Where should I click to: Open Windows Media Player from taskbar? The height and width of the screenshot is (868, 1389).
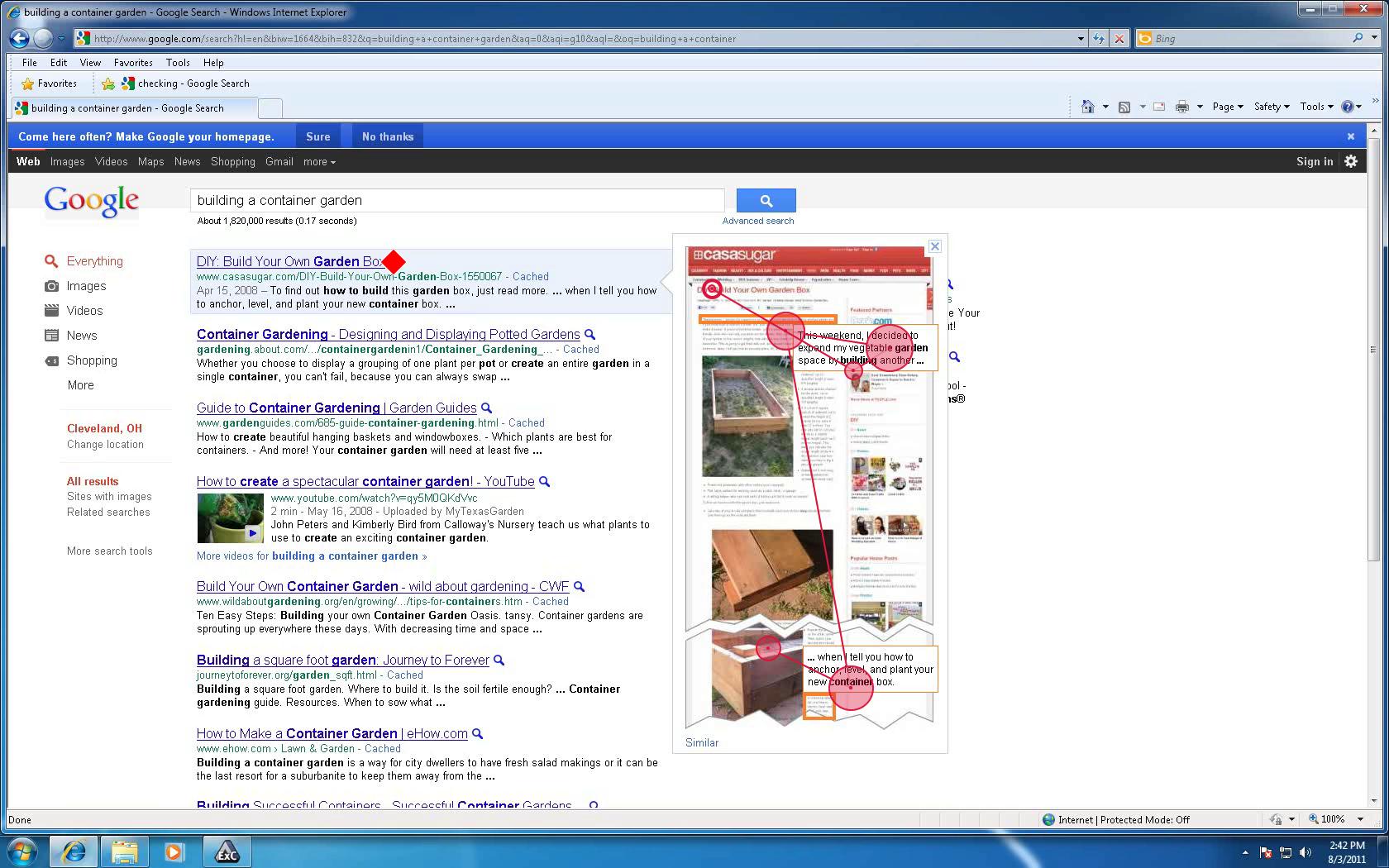point(174,851)
